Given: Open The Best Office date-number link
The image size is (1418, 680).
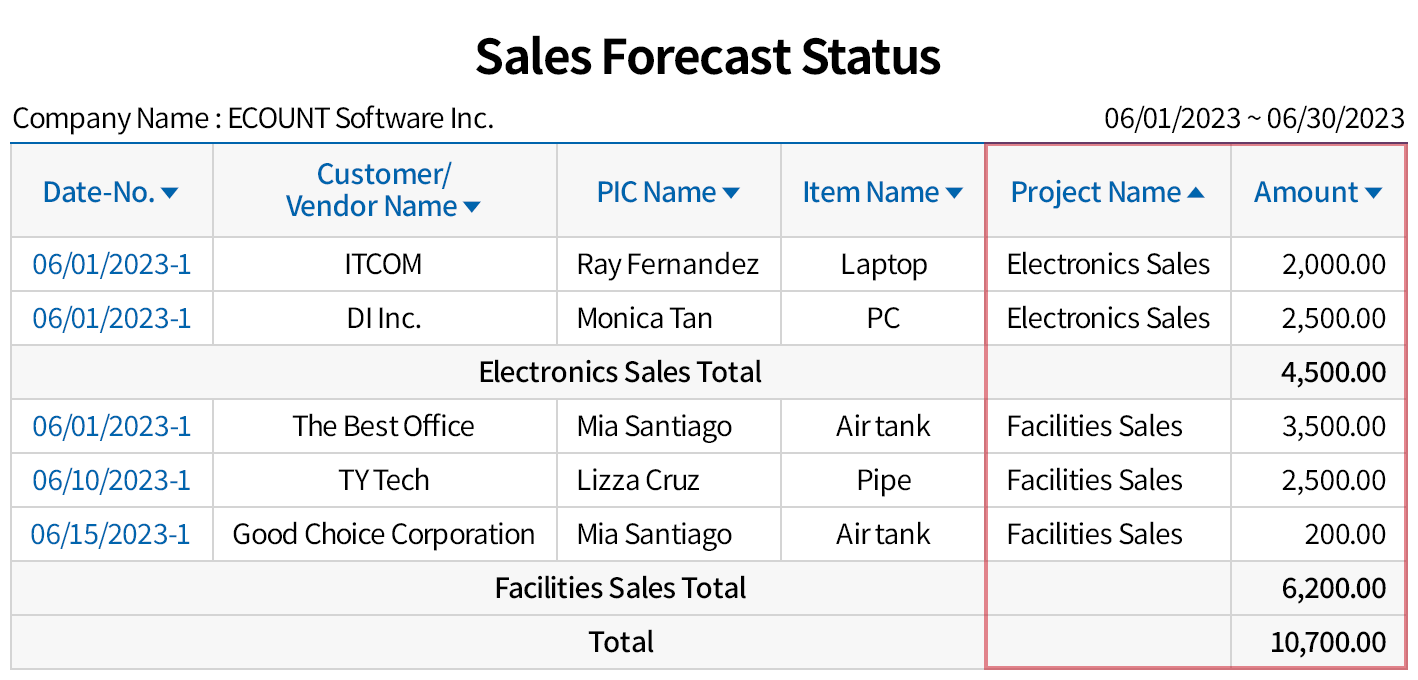Looking at the screenshot, I should pyautogui.click(x=111, y=427).
